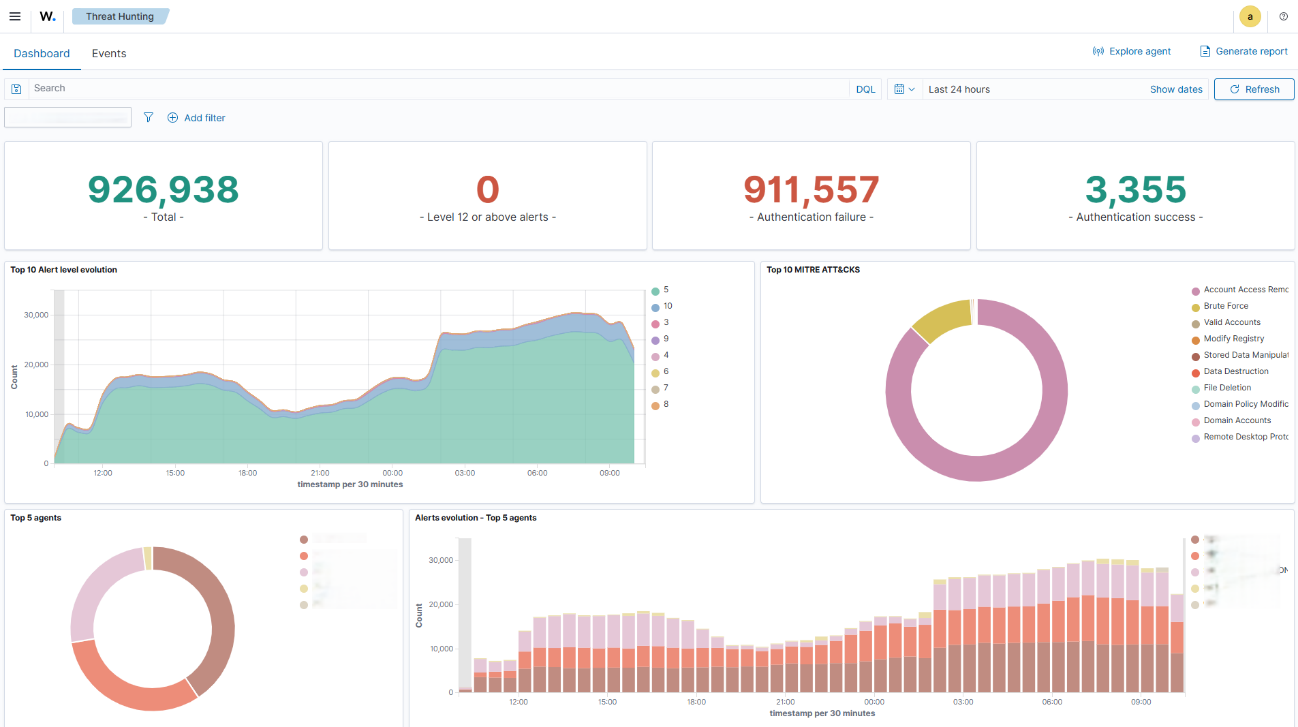Open the help question mark icon
Viewport: 1298px width, 727px height.
[x=1283, y=16]
